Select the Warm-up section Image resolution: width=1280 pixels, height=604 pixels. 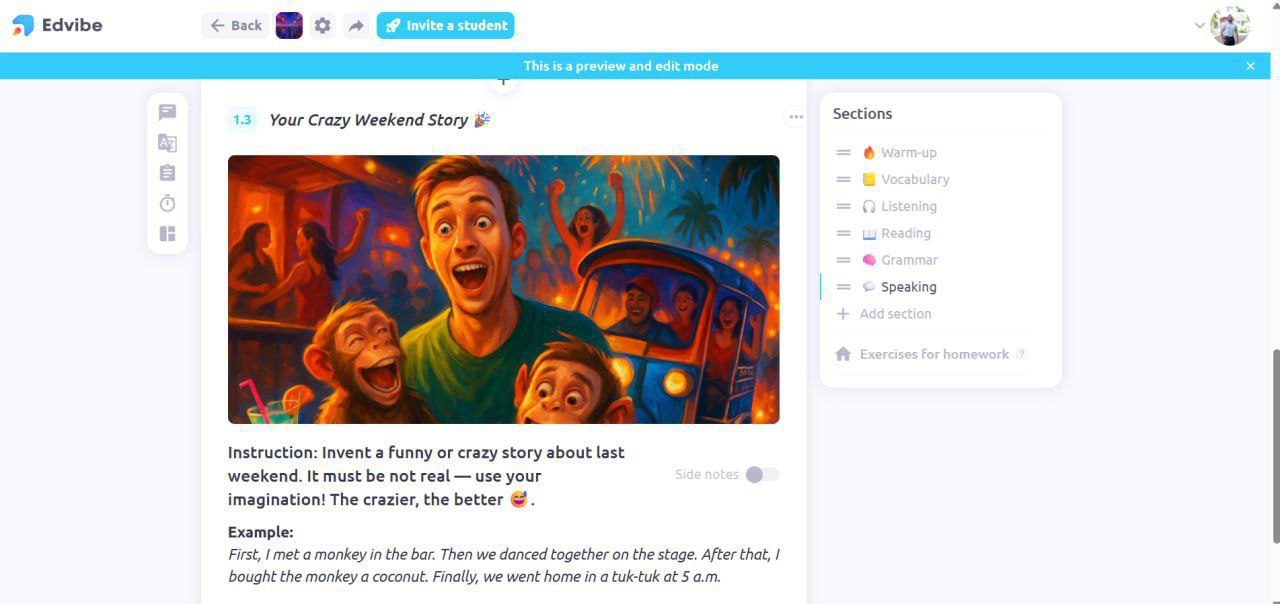[899, 153]
